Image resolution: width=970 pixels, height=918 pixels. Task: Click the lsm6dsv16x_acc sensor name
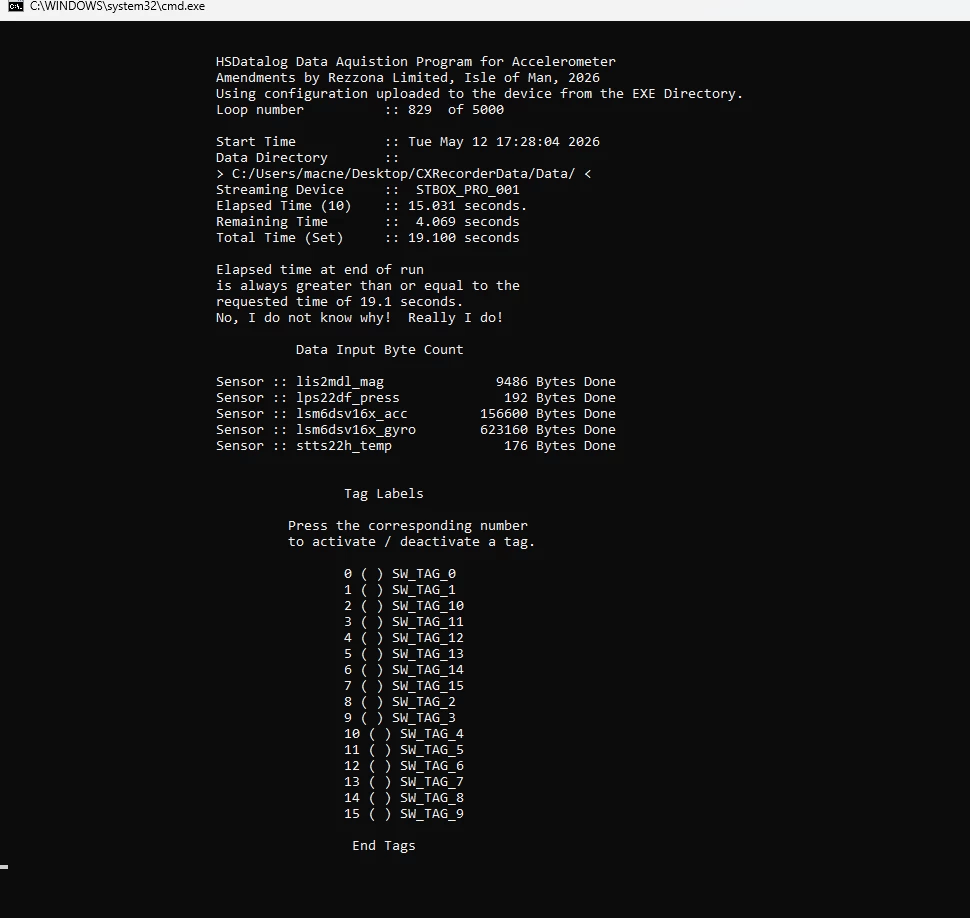point(351,414)
